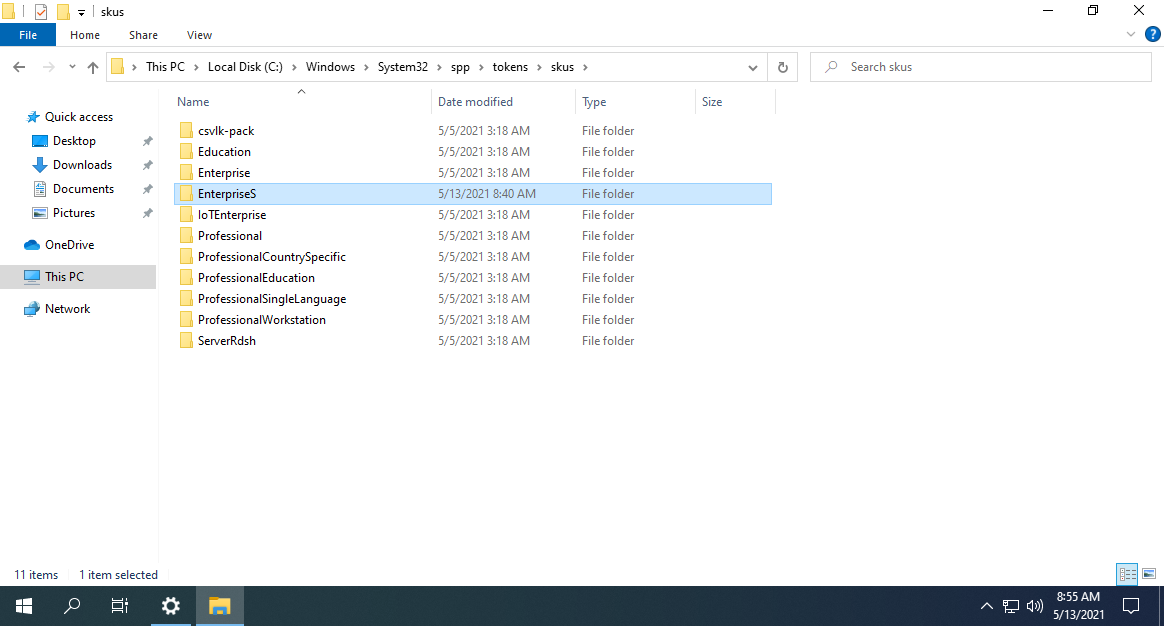Expand chevron after System32 in breadcrumb
The image size is (1164, 626).
pos(439,67)
